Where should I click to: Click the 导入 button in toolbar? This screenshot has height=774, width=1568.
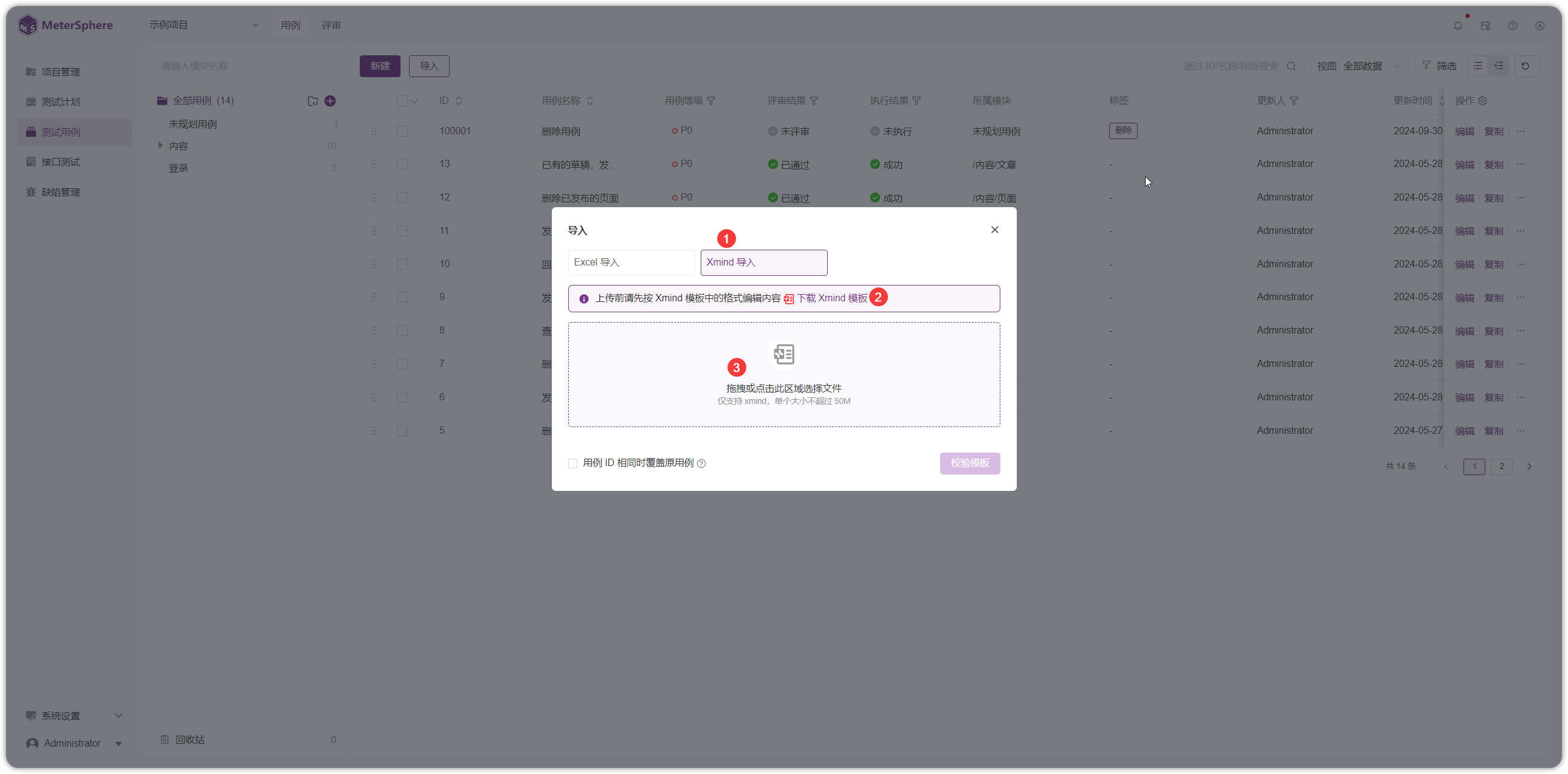coord(428,66)
